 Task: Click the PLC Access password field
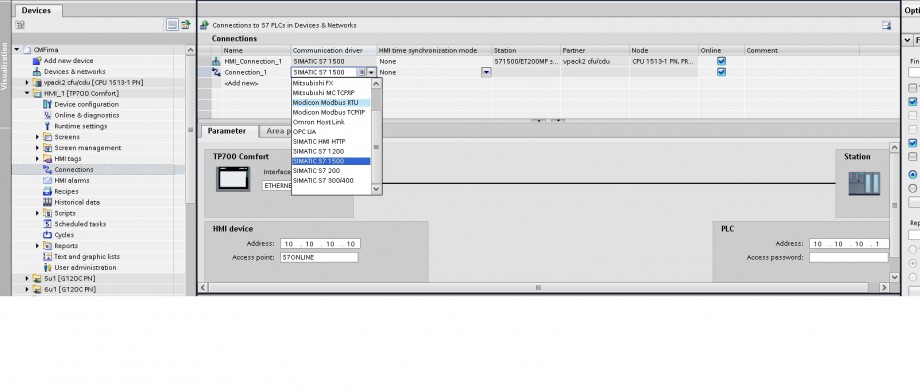click(x=849, y=258)
